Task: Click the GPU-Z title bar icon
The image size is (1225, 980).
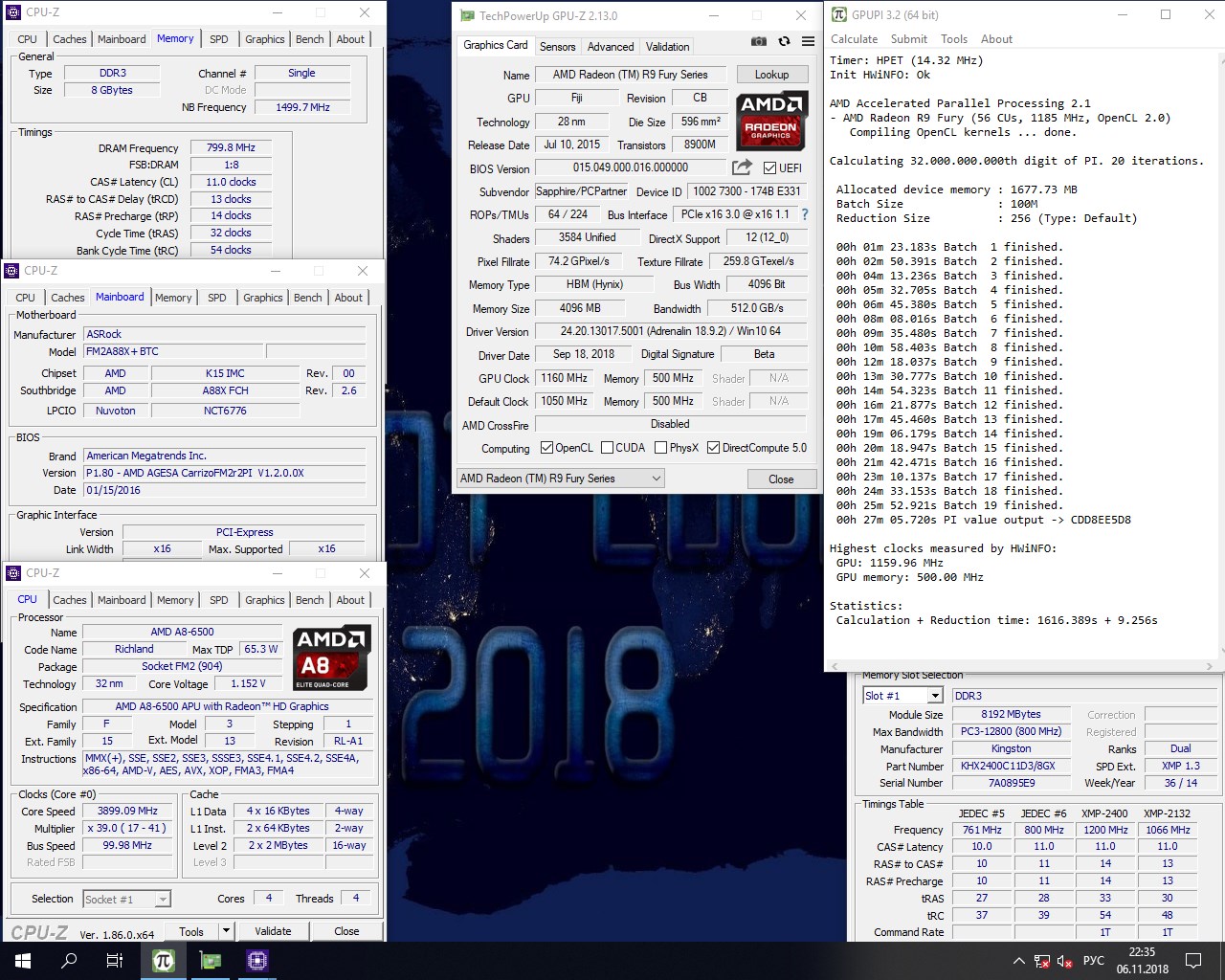Action: [466, 16]
